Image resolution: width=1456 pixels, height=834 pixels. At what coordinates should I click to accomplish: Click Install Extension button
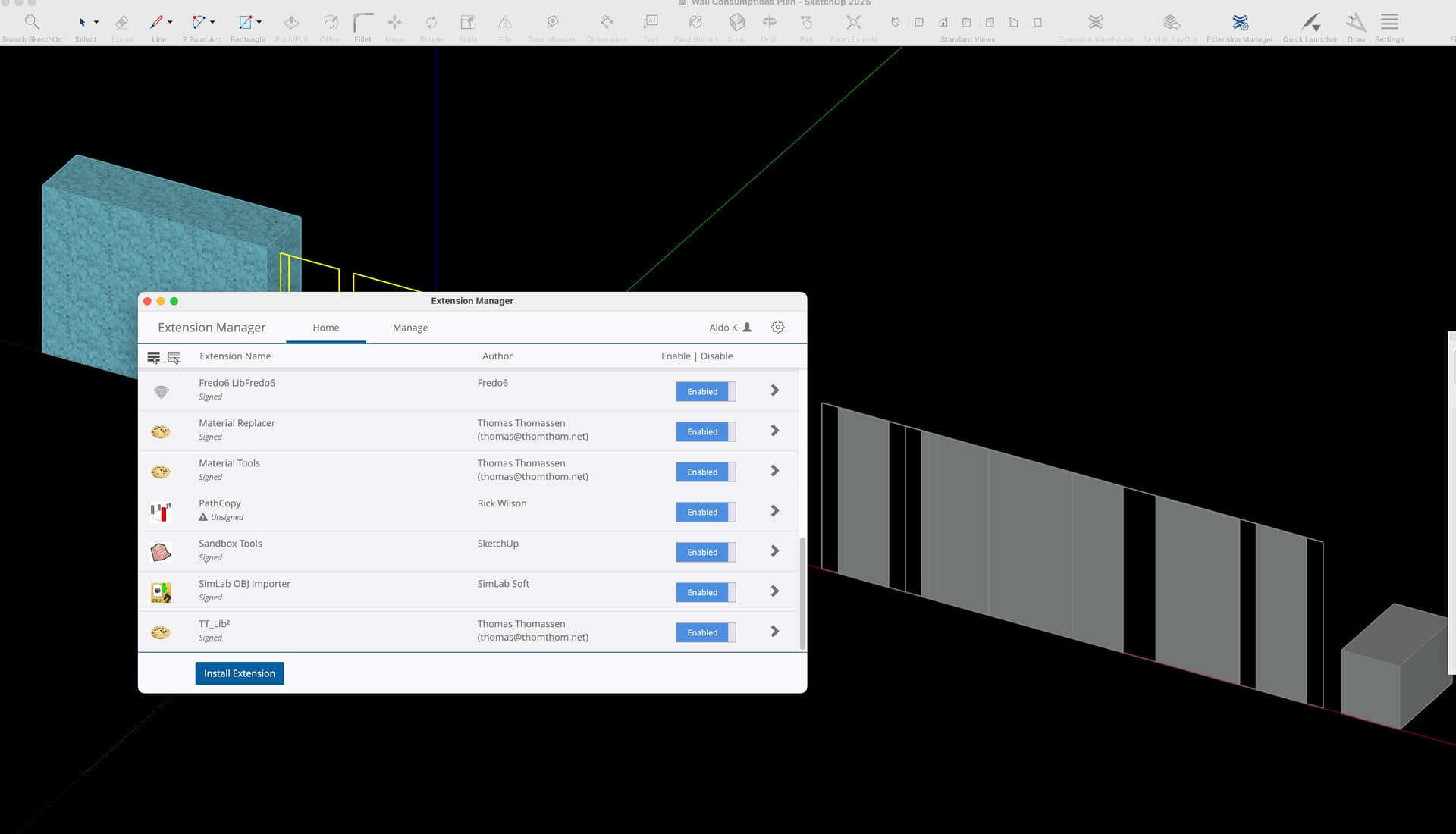tap(240, 673)
